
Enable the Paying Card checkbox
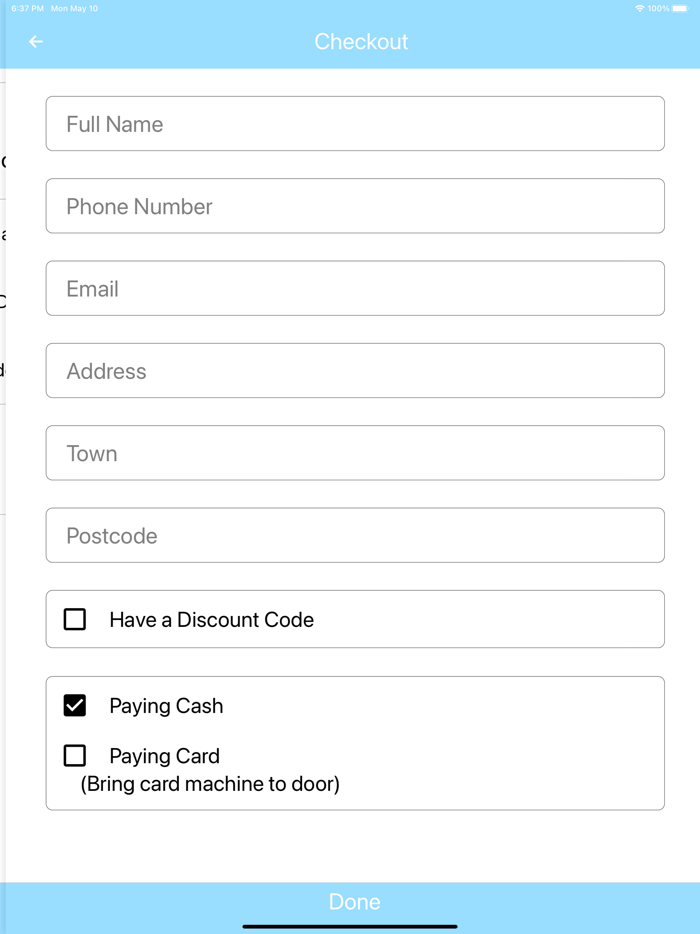[75, 756]
